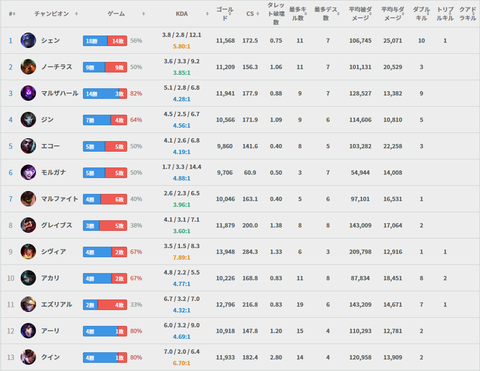Click Jhin champion portrait in row 4
This screenshot has width=480, height=371.
(x=28, y=119)
